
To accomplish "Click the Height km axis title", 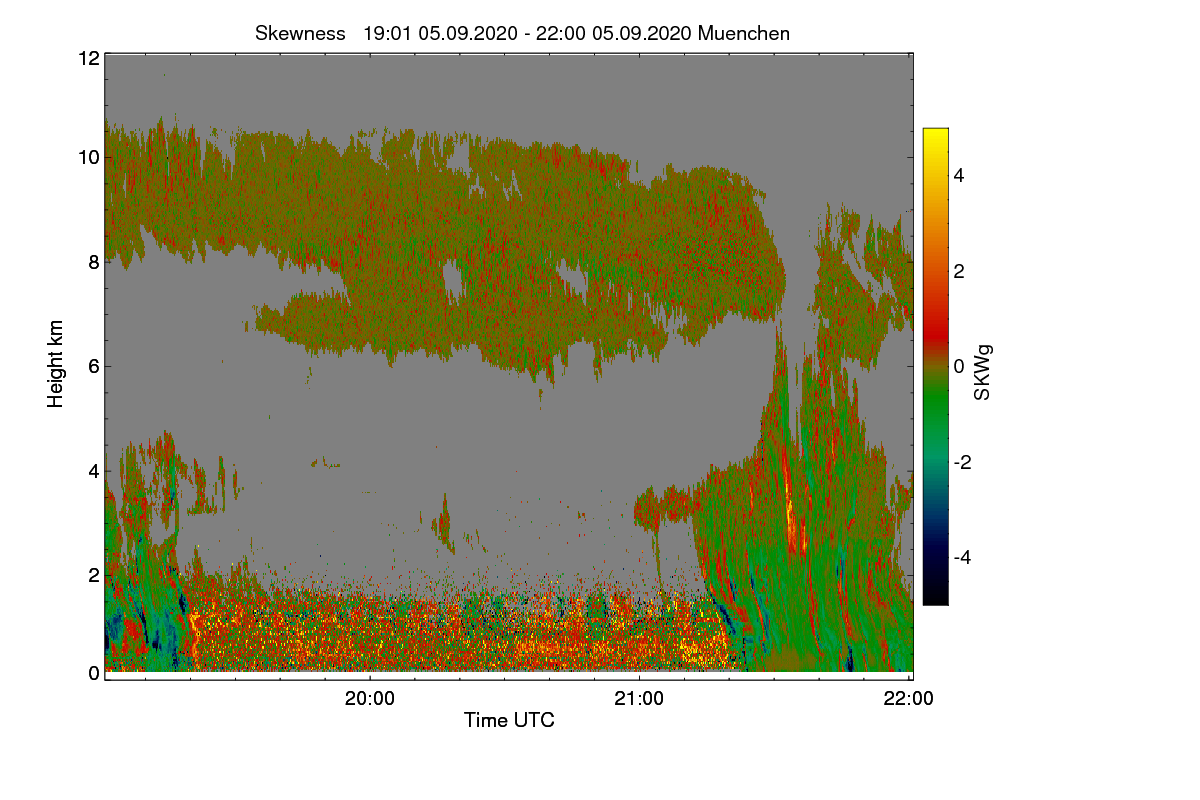I will point(56,363).
